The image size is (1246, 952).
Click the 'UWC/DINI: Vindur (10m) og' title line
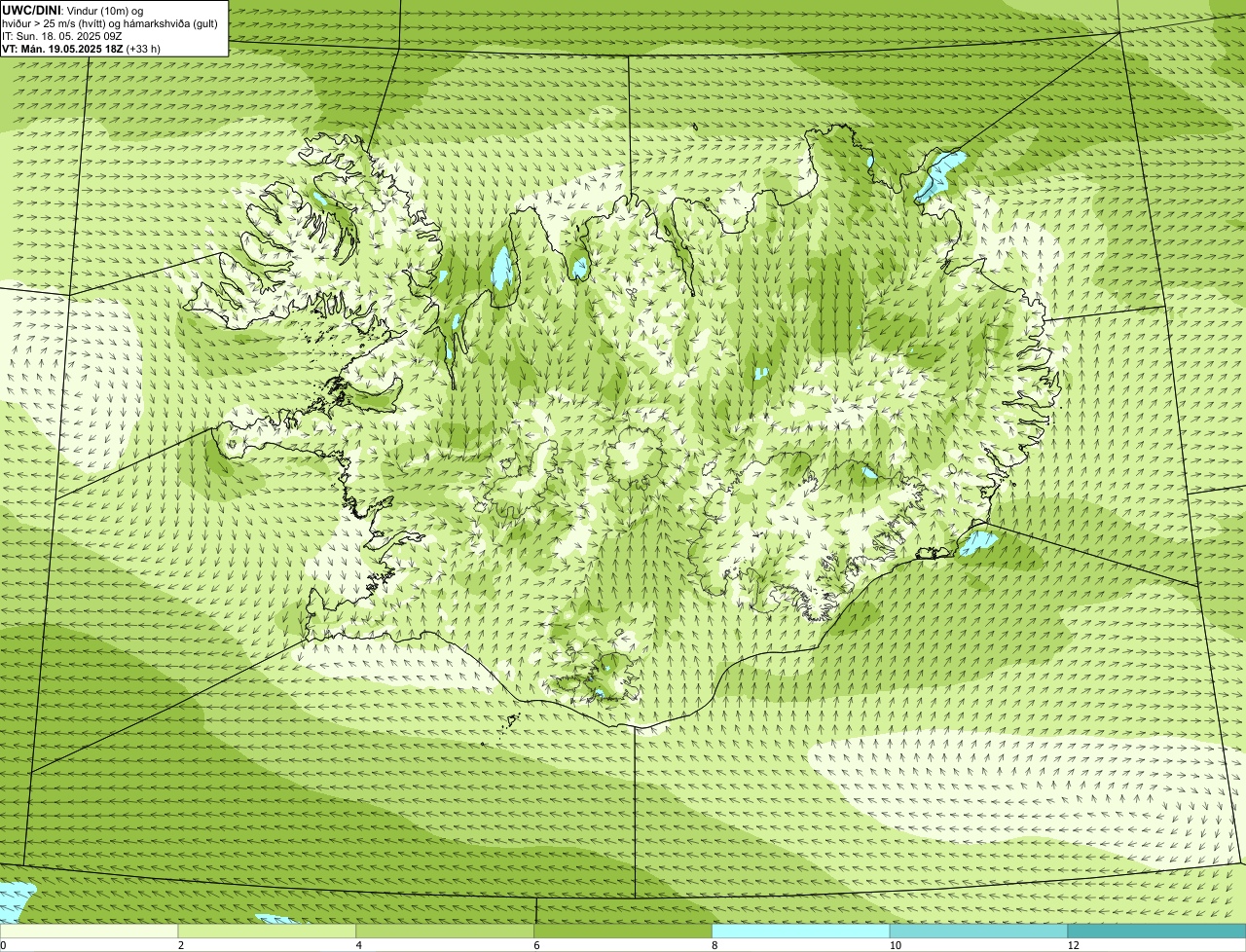[73, 10]
